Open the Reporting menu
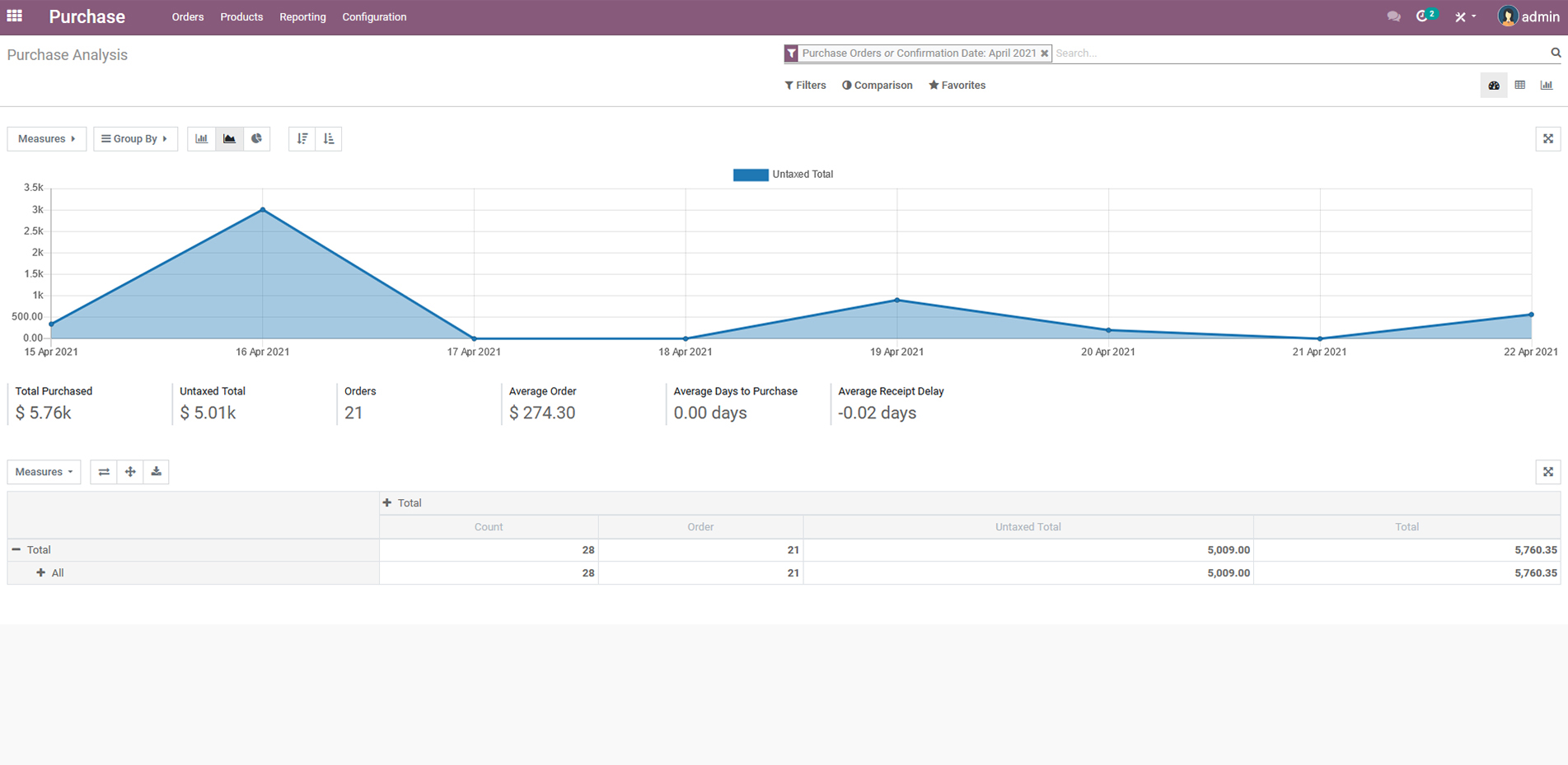Viewport: 1568px width, 765px height. 302,16
